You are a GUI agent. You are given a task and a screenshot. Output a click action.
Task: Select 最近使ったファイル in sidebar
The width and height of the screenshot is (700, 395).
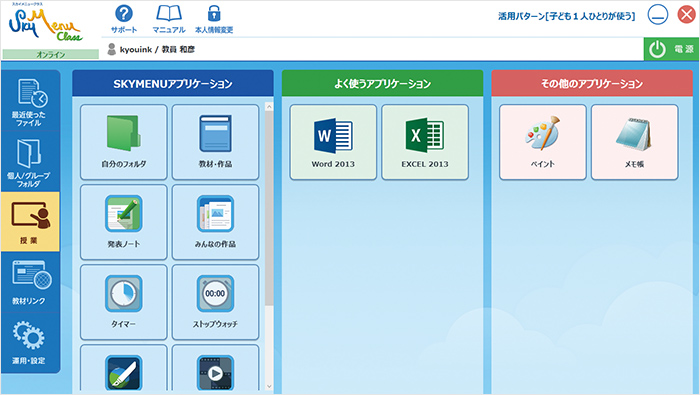(x=29, y=102)
